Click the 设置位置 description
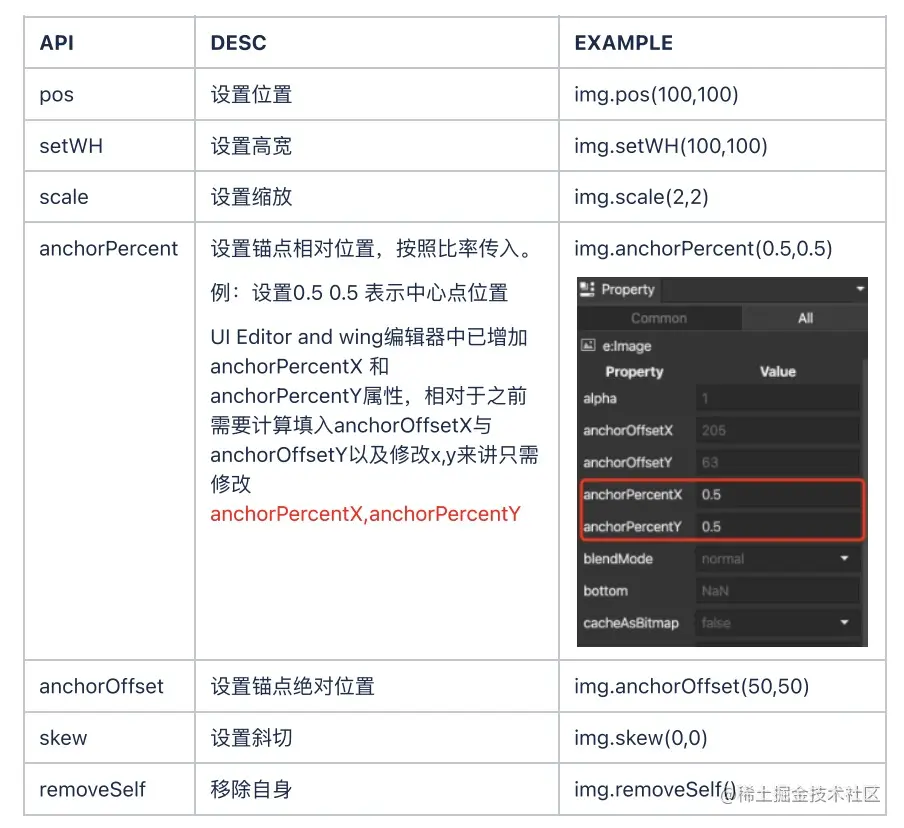The height and width of the screenshot is (828, 904). click(x=251, y=95)
